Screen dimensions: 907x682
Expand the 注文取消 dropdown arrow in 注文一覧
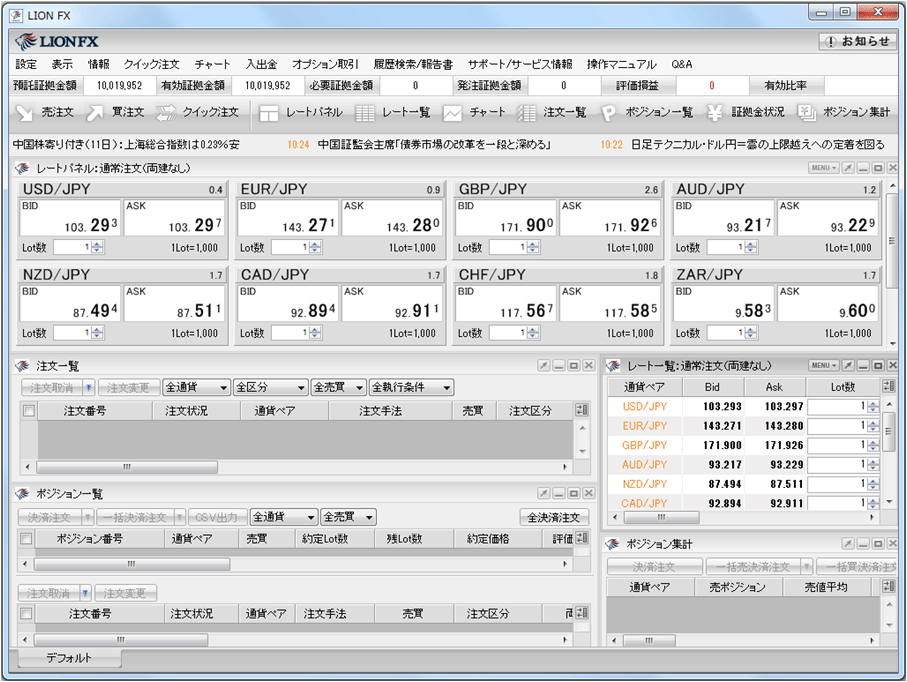click(x=89, y=387)
